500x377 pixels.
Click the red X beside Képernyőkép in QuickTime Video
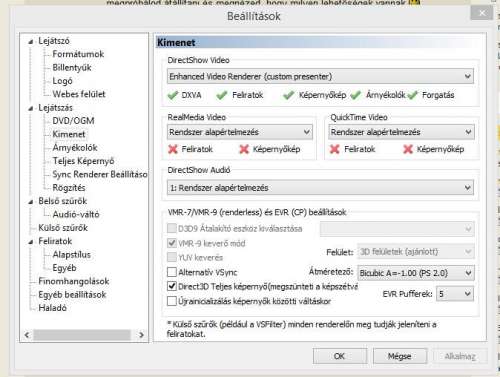(408, 149)
